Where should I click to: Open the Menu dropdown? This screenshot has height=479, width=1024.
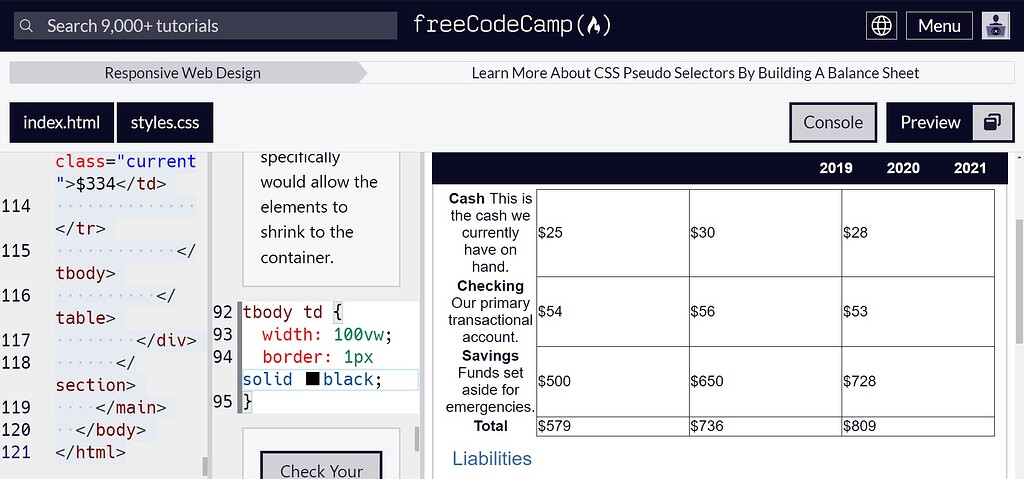[939, 25]
